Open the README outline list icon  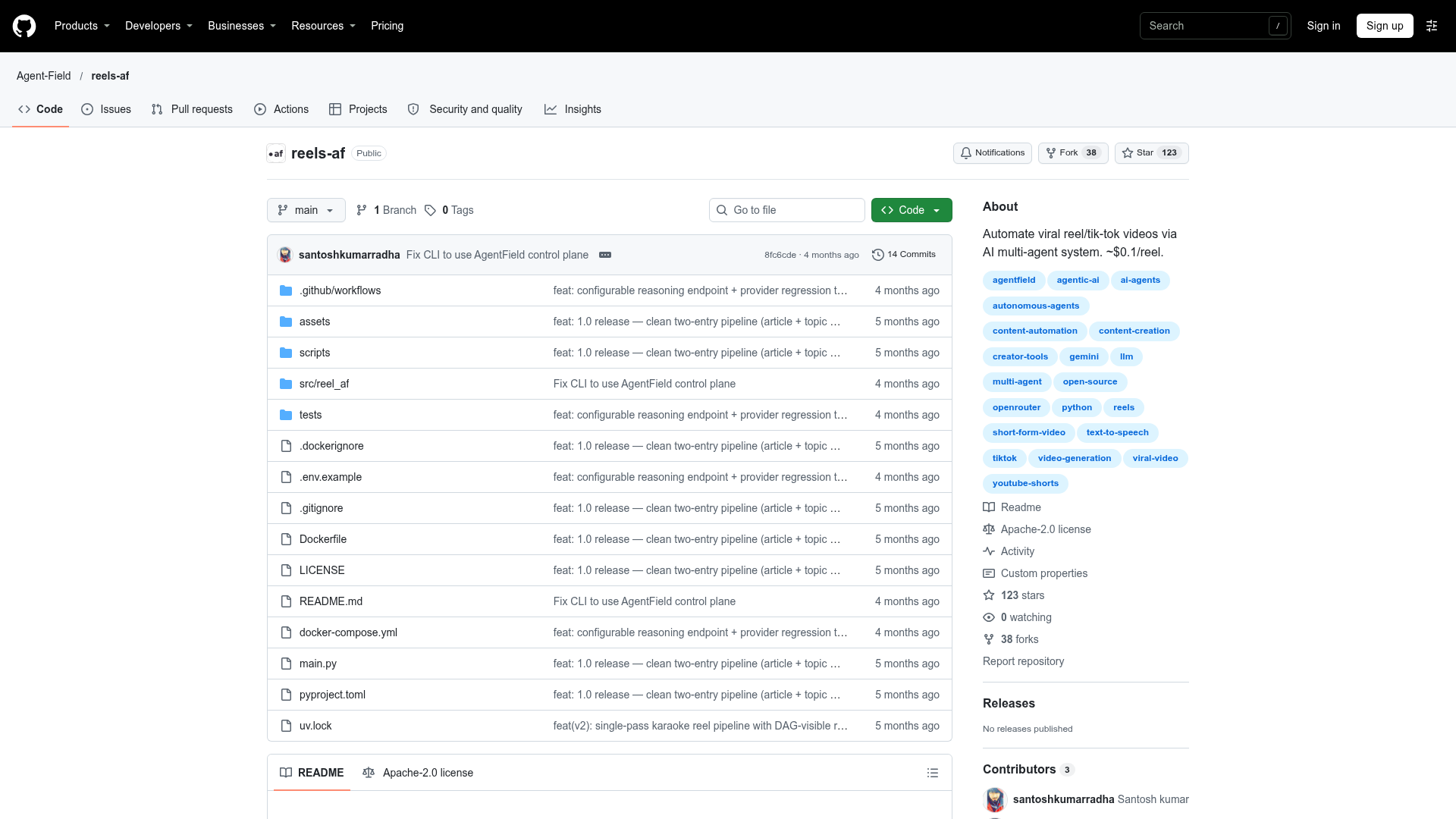tap(933, 773)
